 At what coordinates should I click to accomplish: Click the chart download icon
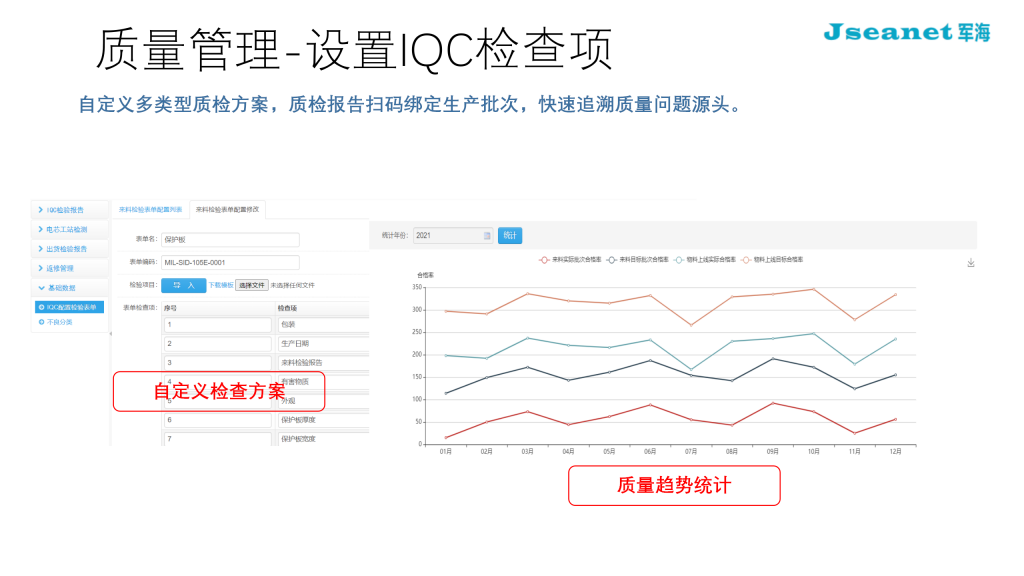pyautogui.click(x=970, y=263)
